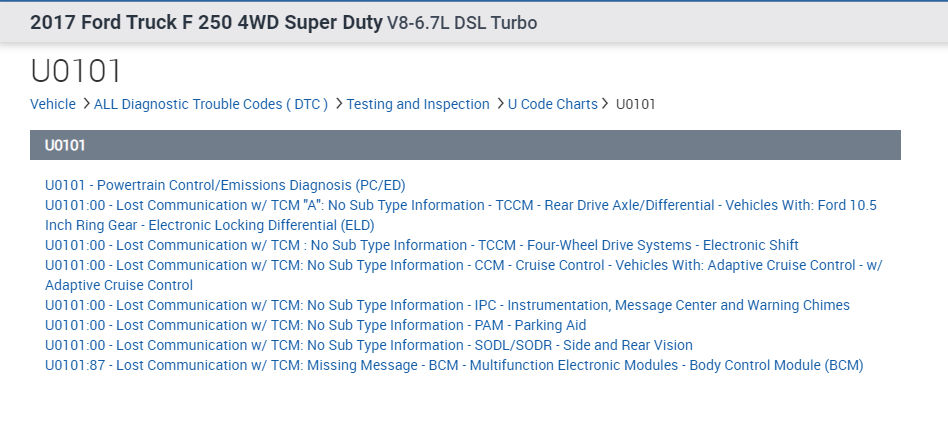This screenshot has height=444, width=948.
Task: Click chevron following the DTC breadcrumb
Action: tap(338, 104)
